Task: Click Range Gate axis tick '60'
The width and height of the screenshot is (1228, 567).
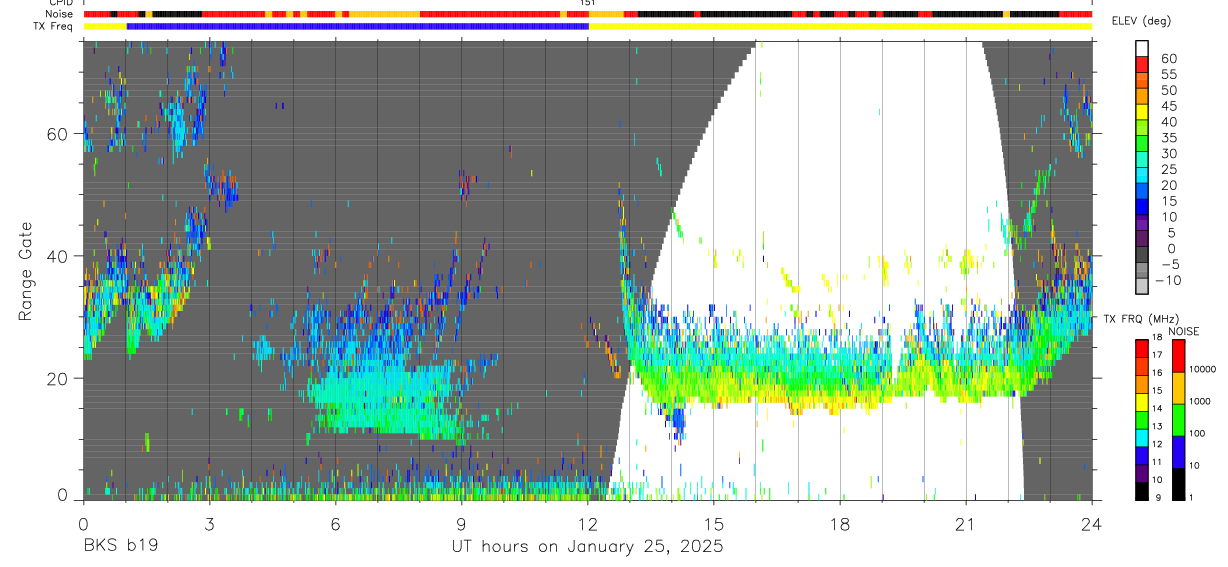Action: 58,133
